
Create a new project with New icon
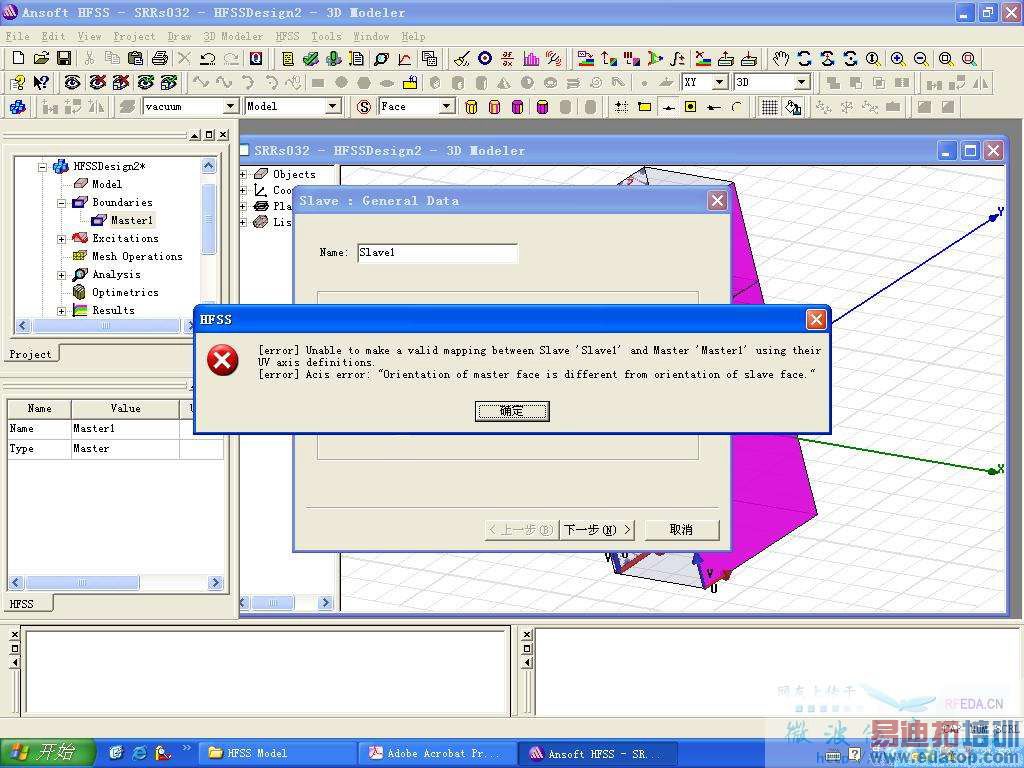point(18,58)
